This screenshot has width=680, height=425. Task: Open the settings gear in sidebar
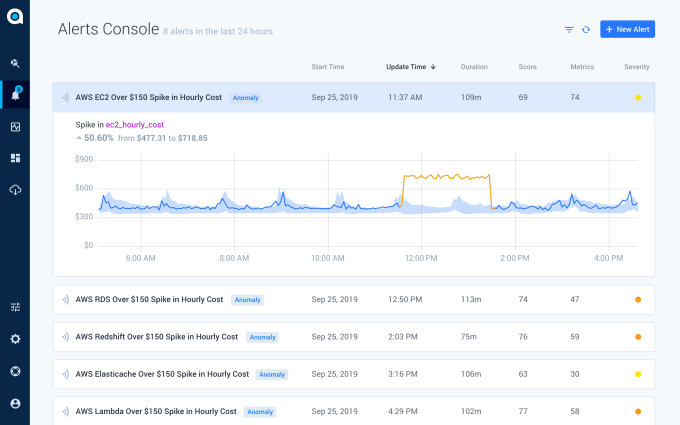(x=15, y=339)
